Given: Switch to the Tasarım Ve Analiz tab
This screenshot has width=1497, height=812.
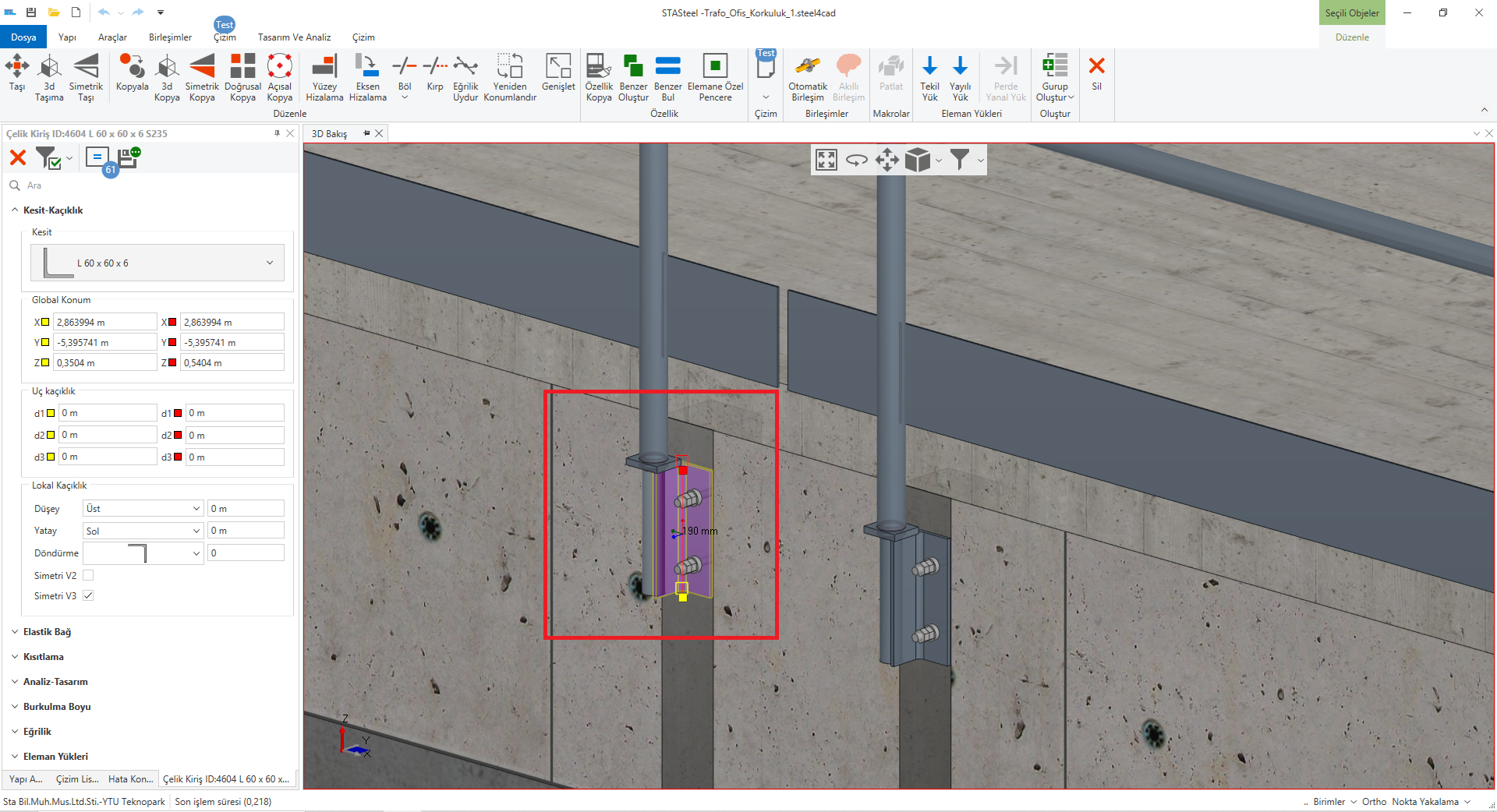Looking at the screenshot, I should click(x=294, y=37).
